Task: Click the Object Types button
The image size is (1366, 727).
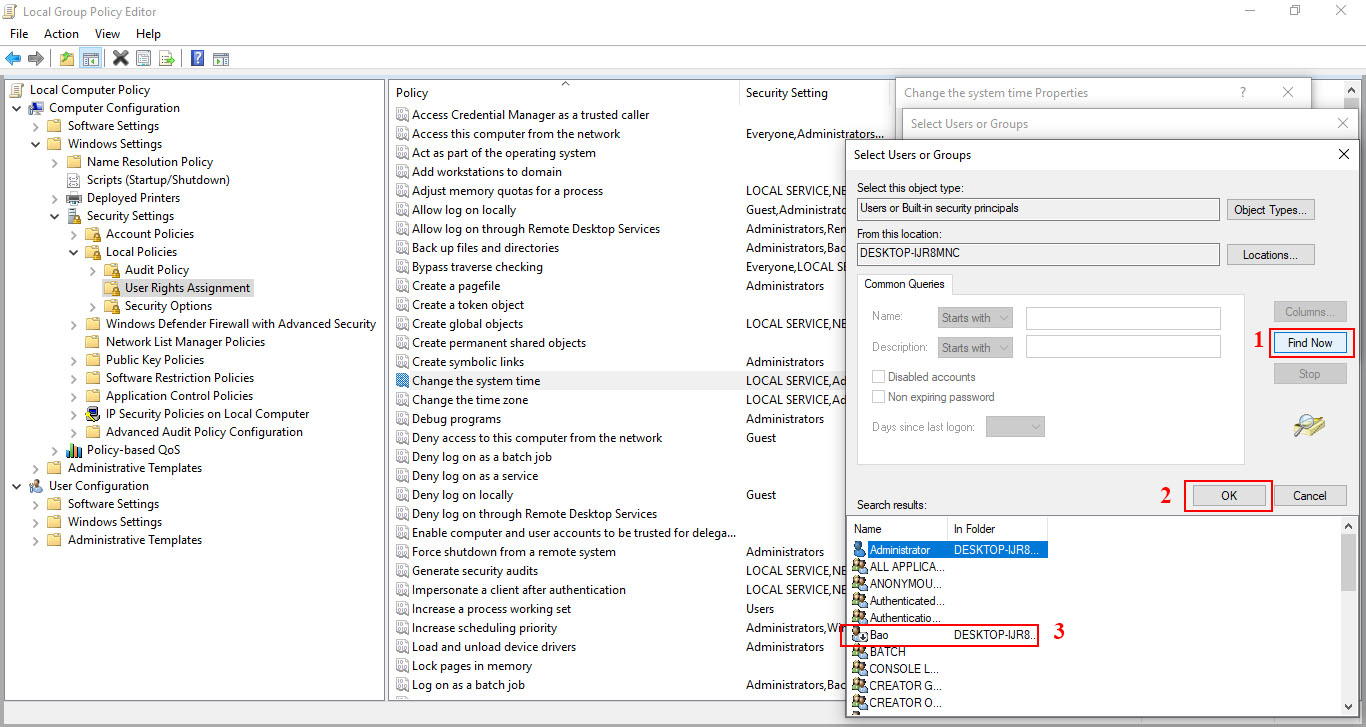Action: [x=1271, y=210]
